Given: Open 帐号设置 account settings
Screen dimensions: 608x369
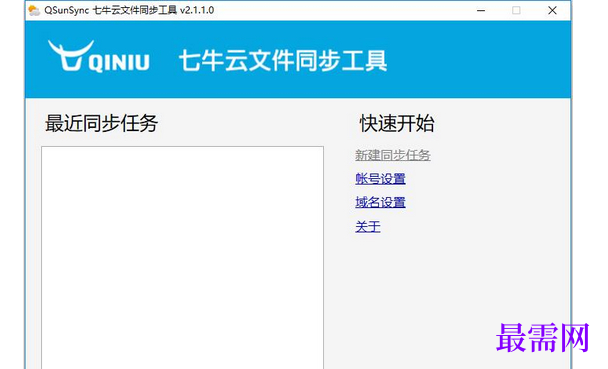Looking at the screenshot, I should [x=380, y=179].
